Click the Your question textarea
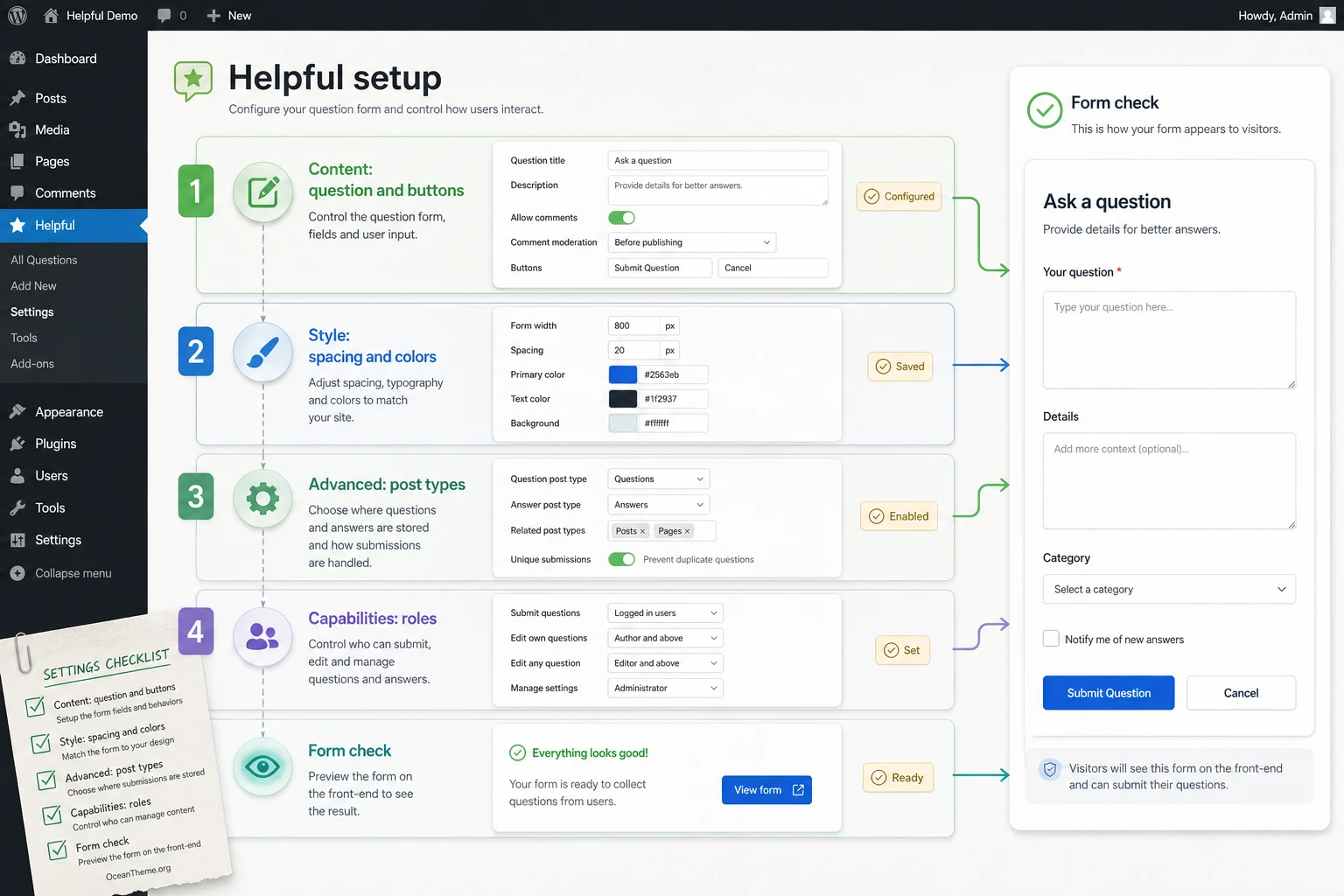1344x896 pixels. point(1169,340)
